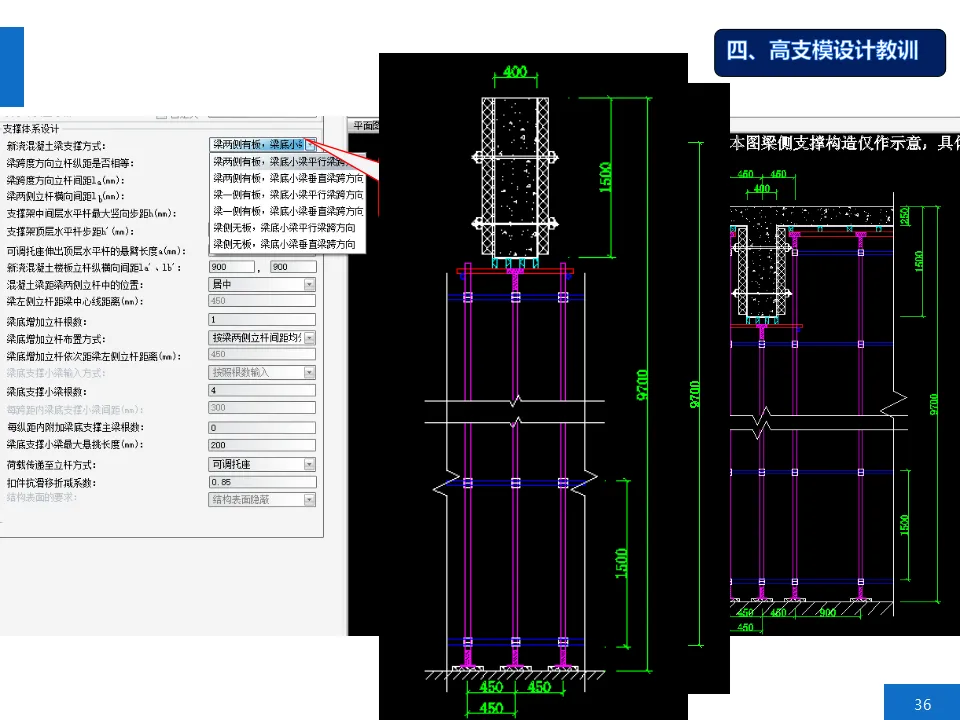The width and height of the screenshot is (960, 720).
Task: Click the 400 beam width dimension in center drawing
Action: point(515,72)
